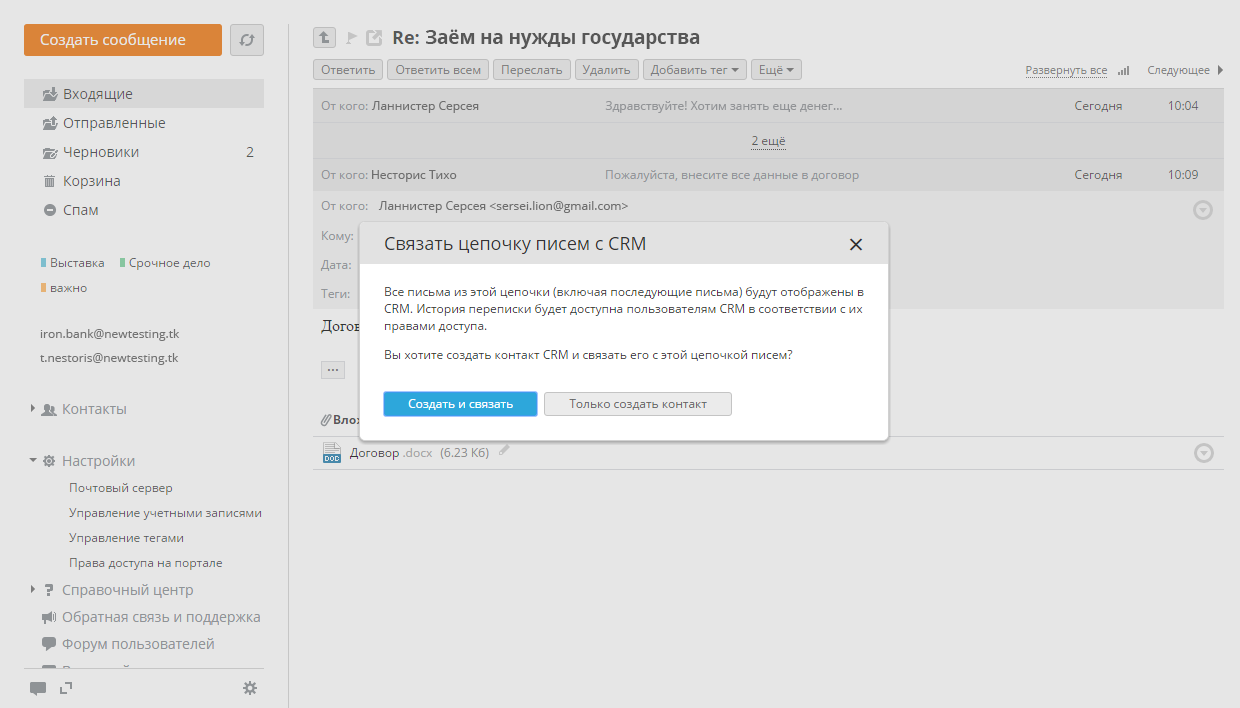Click the 'Создать и связать' button

pyautogui.click(x=460, y=404)
